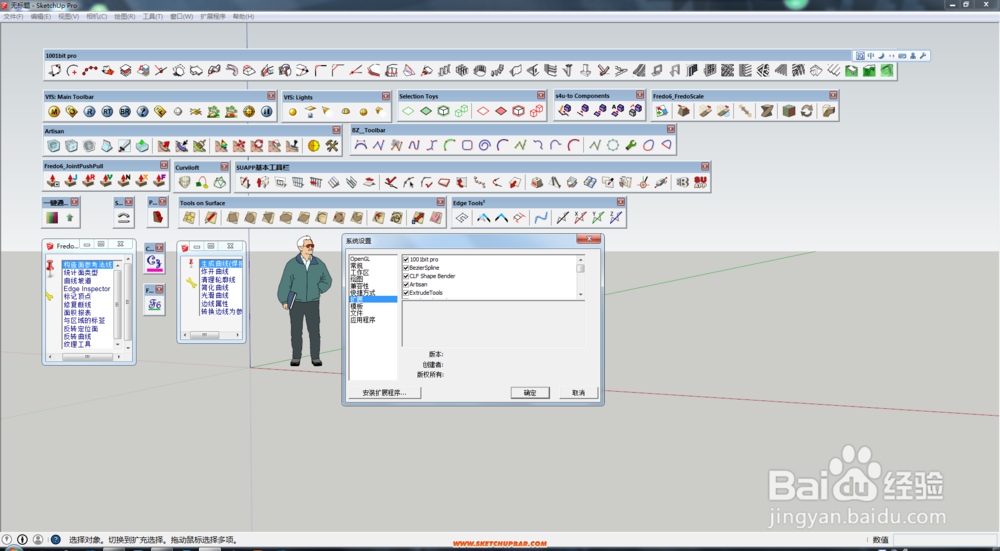Screen dimensions: 1000x551
Task: Uncheck the 1001bit pro extension checkbox
Action: 406,260
